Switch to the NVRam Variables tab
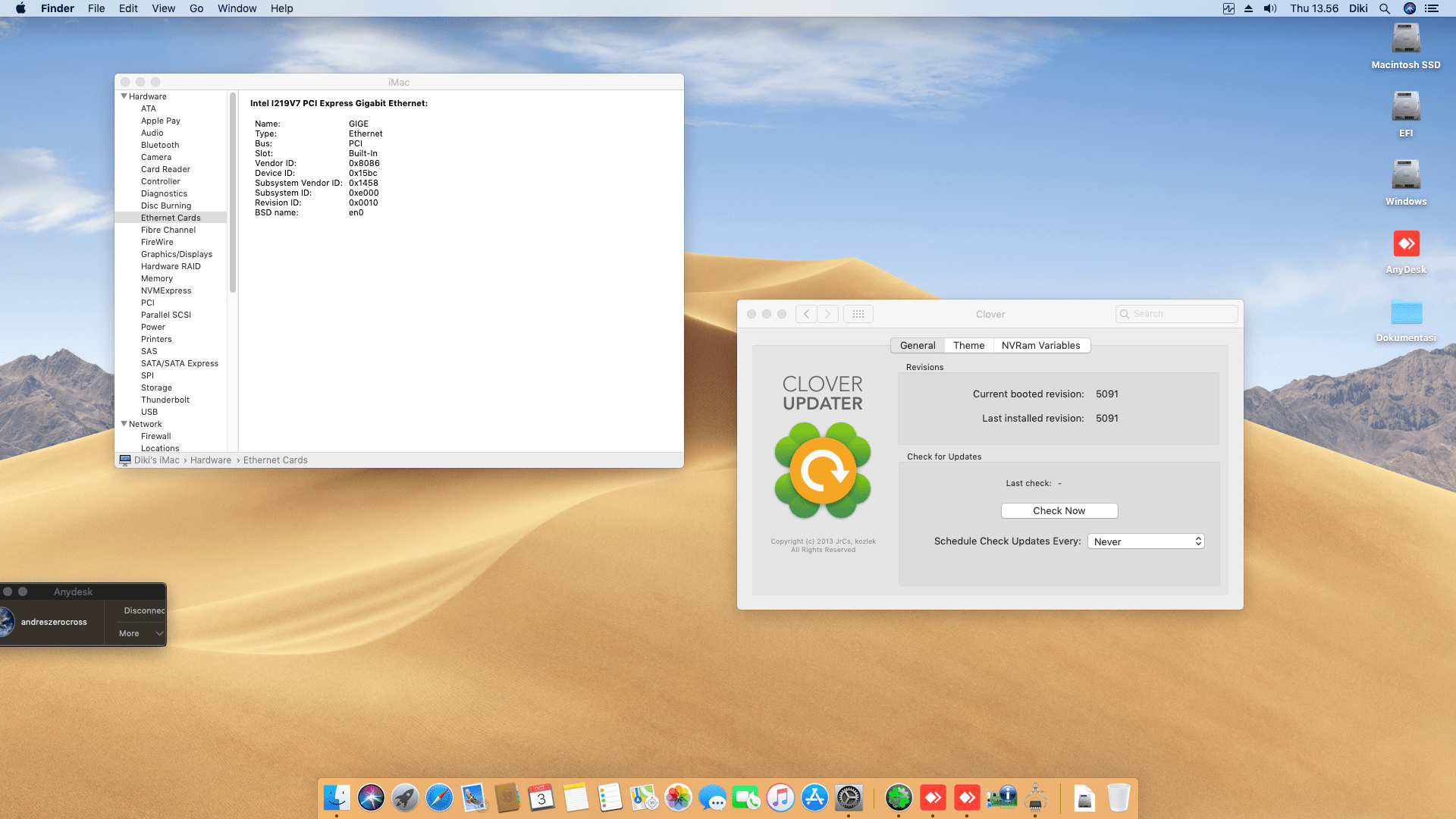The width and height of the screenshot is (1456, 819). pyautogui.click(x=1040, y=345)
